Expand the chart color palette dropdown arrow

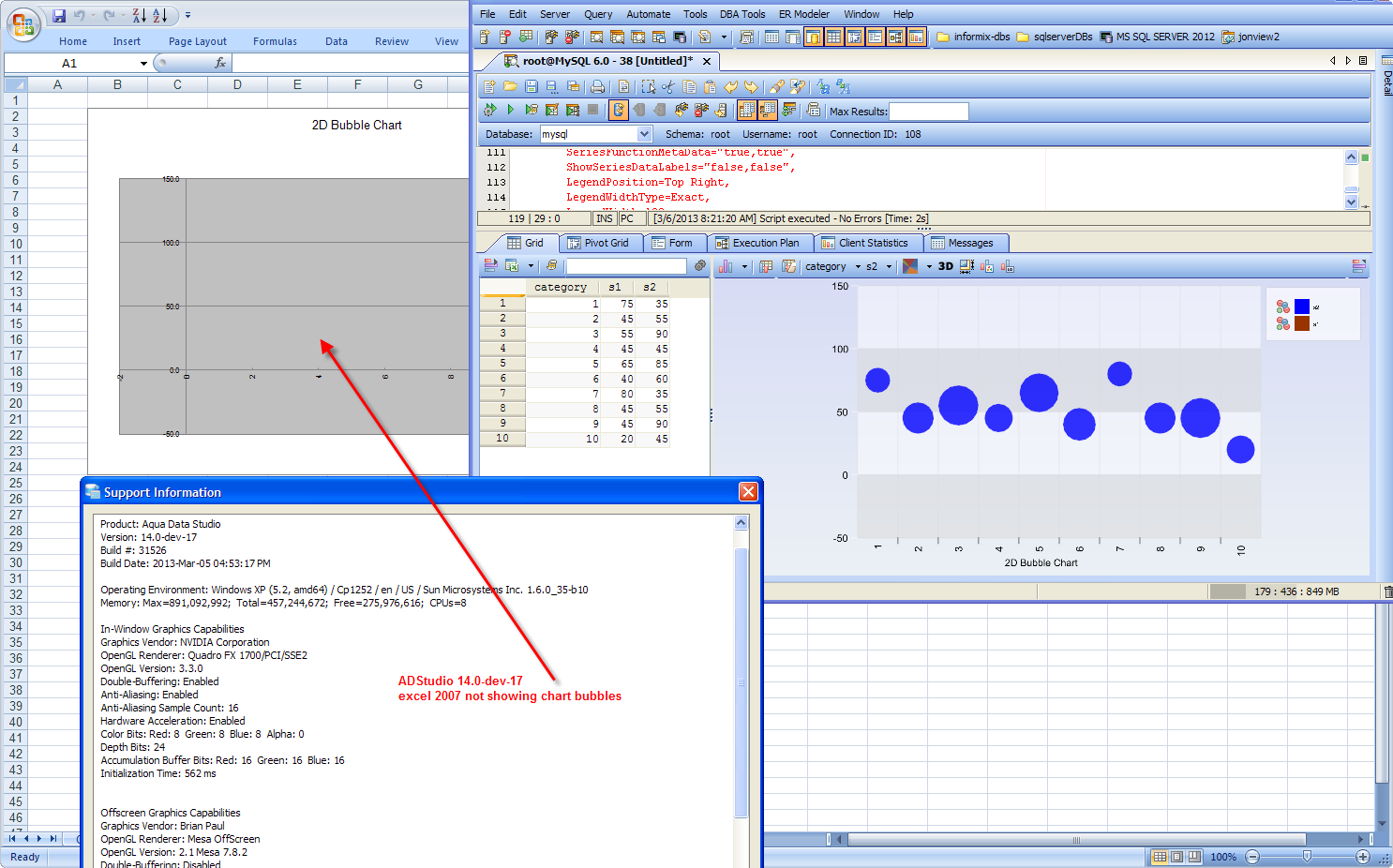929,266
